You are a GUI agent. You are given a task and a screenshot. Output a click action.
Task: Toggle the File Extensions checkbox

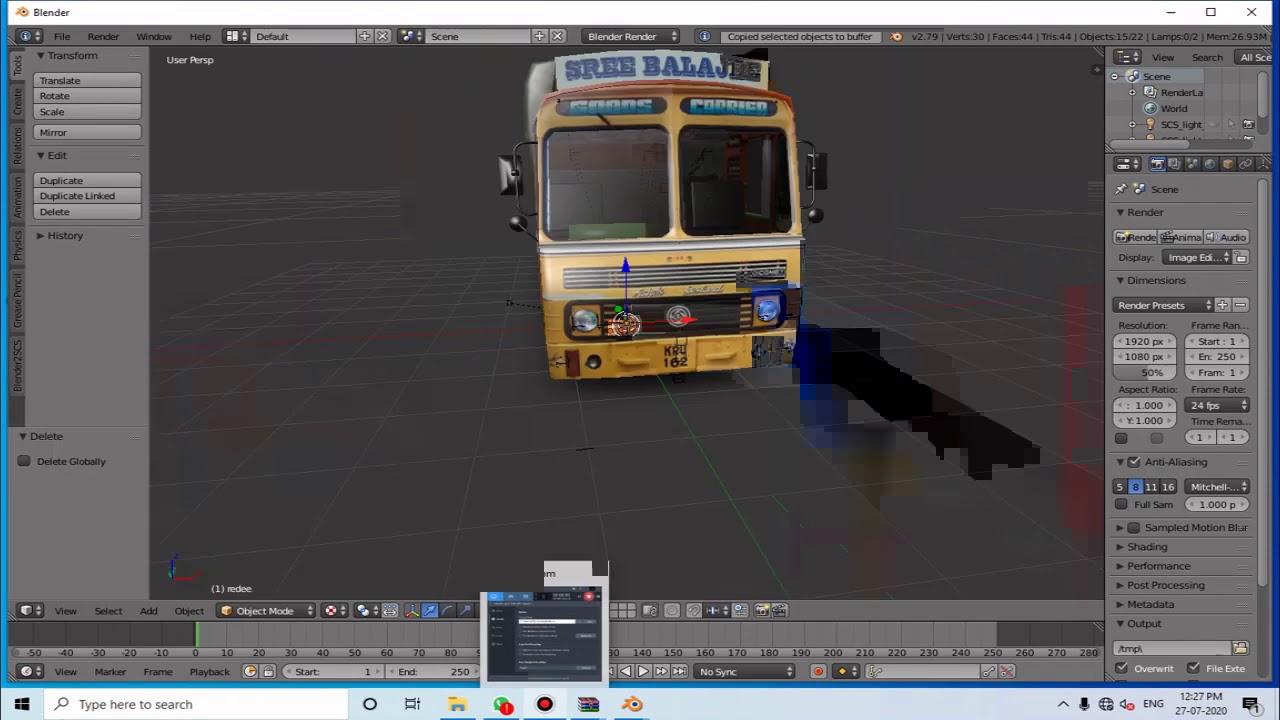pyautogui.click(x=1193, y=668)
